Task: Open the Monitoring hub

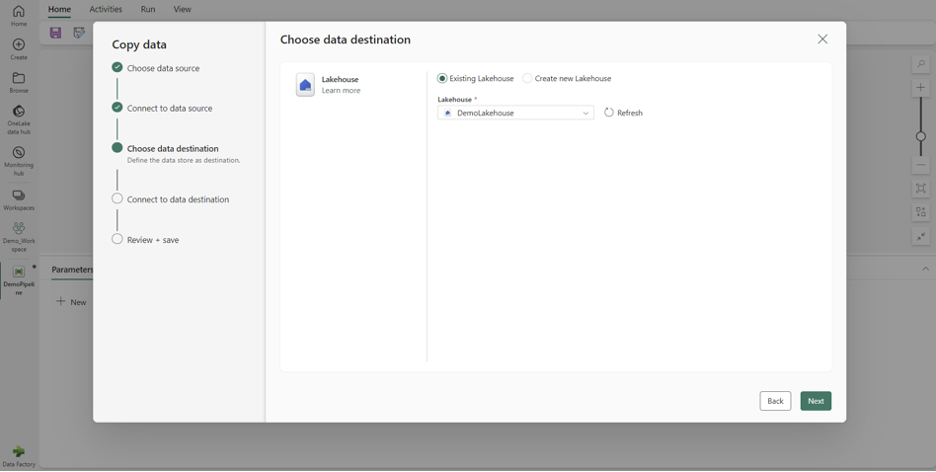Action: (19, 161)
